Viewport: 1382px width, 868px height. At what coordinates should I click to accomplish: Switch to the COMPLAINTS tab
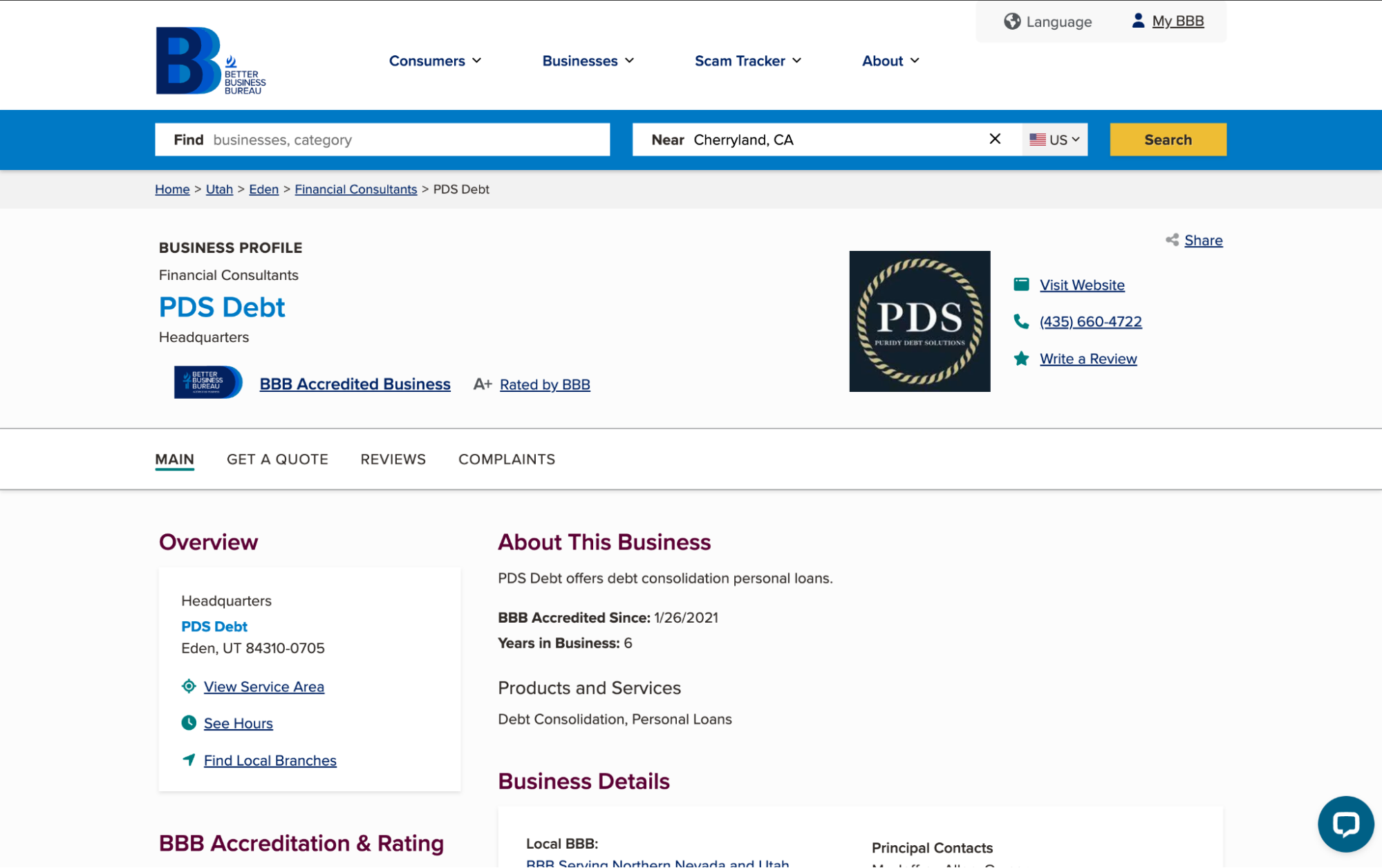point(507,460)
